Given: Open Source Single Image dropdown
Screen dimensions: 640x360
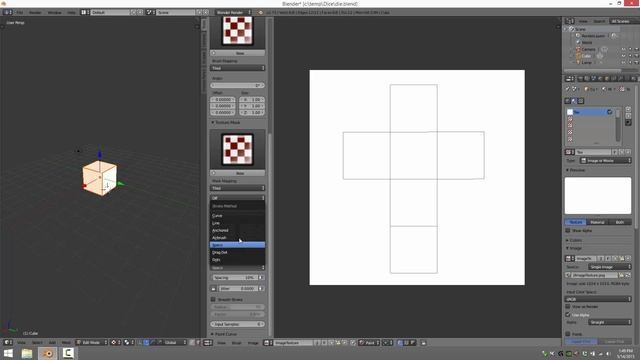Looking at the screenshot, I should click(610, 267).
